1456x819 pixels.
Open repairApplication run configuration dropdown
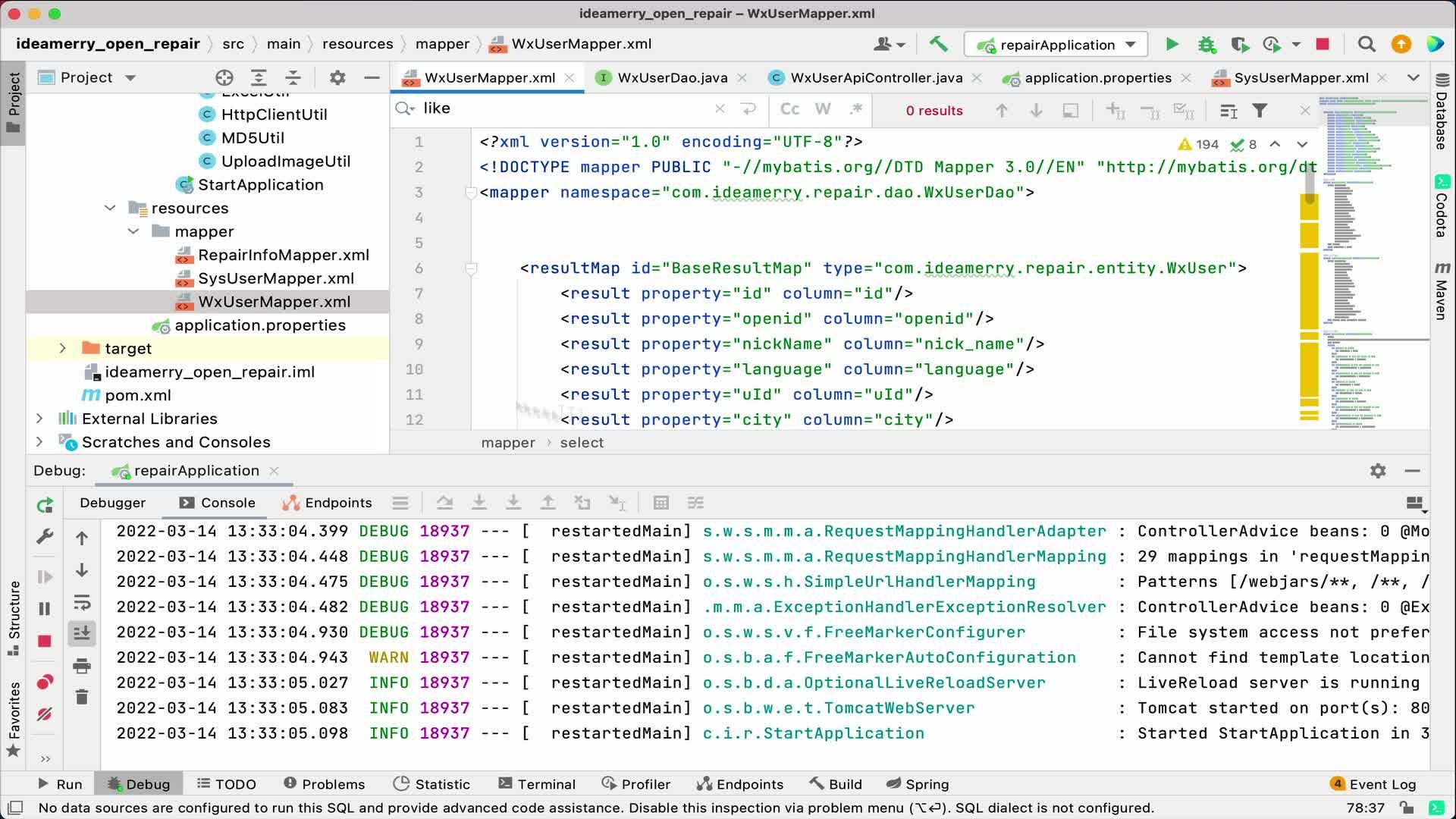1056,45
